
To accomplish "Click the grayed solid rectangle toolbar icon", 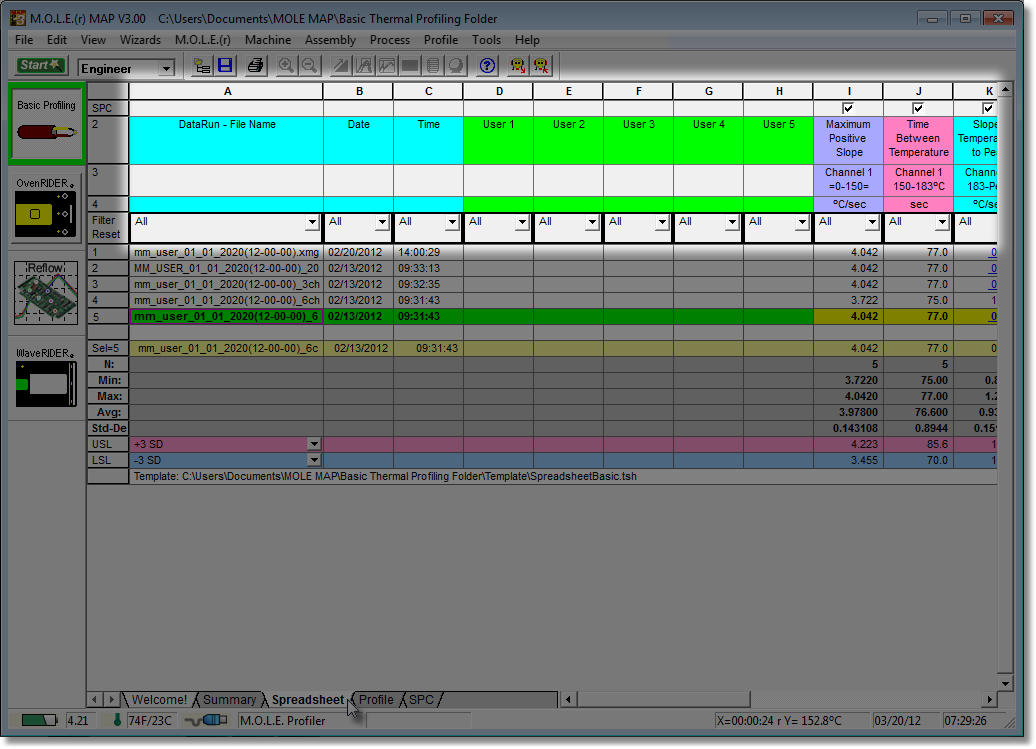I will [410, 65].
